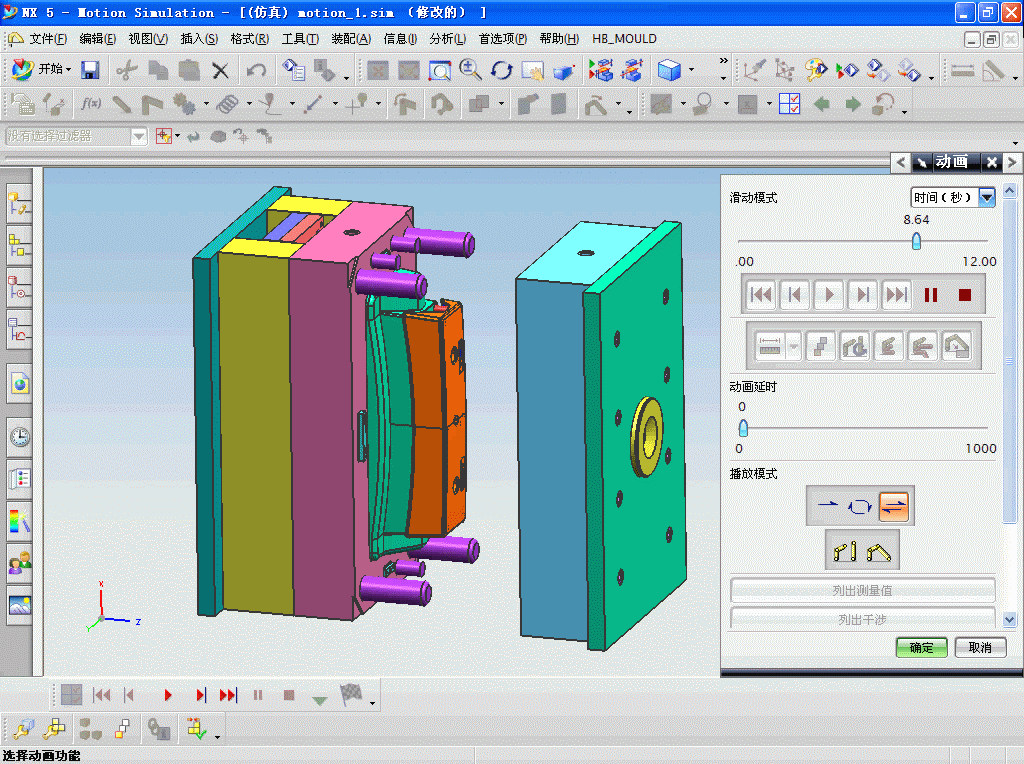Open the 编辑(E) menu
This screenshot has height=764, width=1024.
pos(97,39)
